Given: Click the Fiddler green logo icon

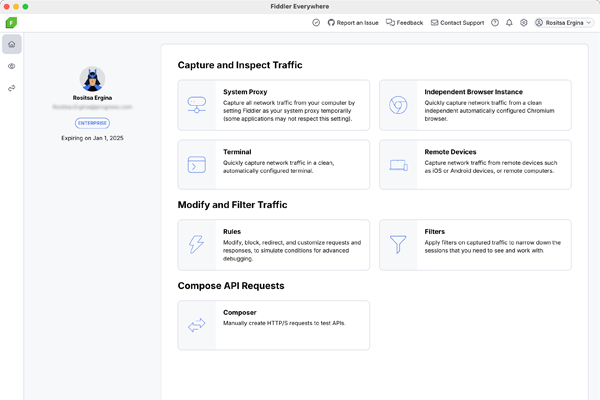Looking at the screenshot, I should pos(10,22).
